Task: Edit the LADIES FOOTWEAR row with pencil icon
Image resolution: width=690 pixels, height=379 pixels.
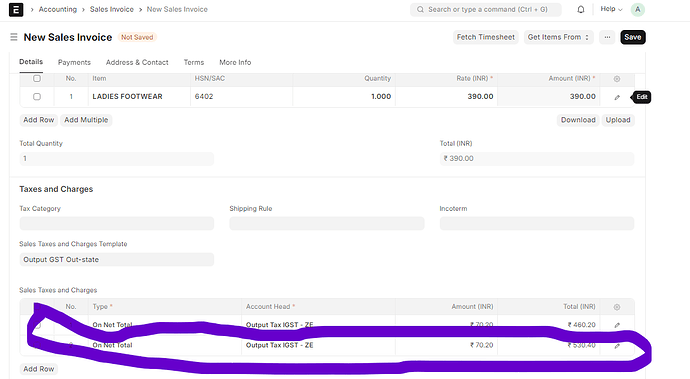Action: click(x=617, y=97)
